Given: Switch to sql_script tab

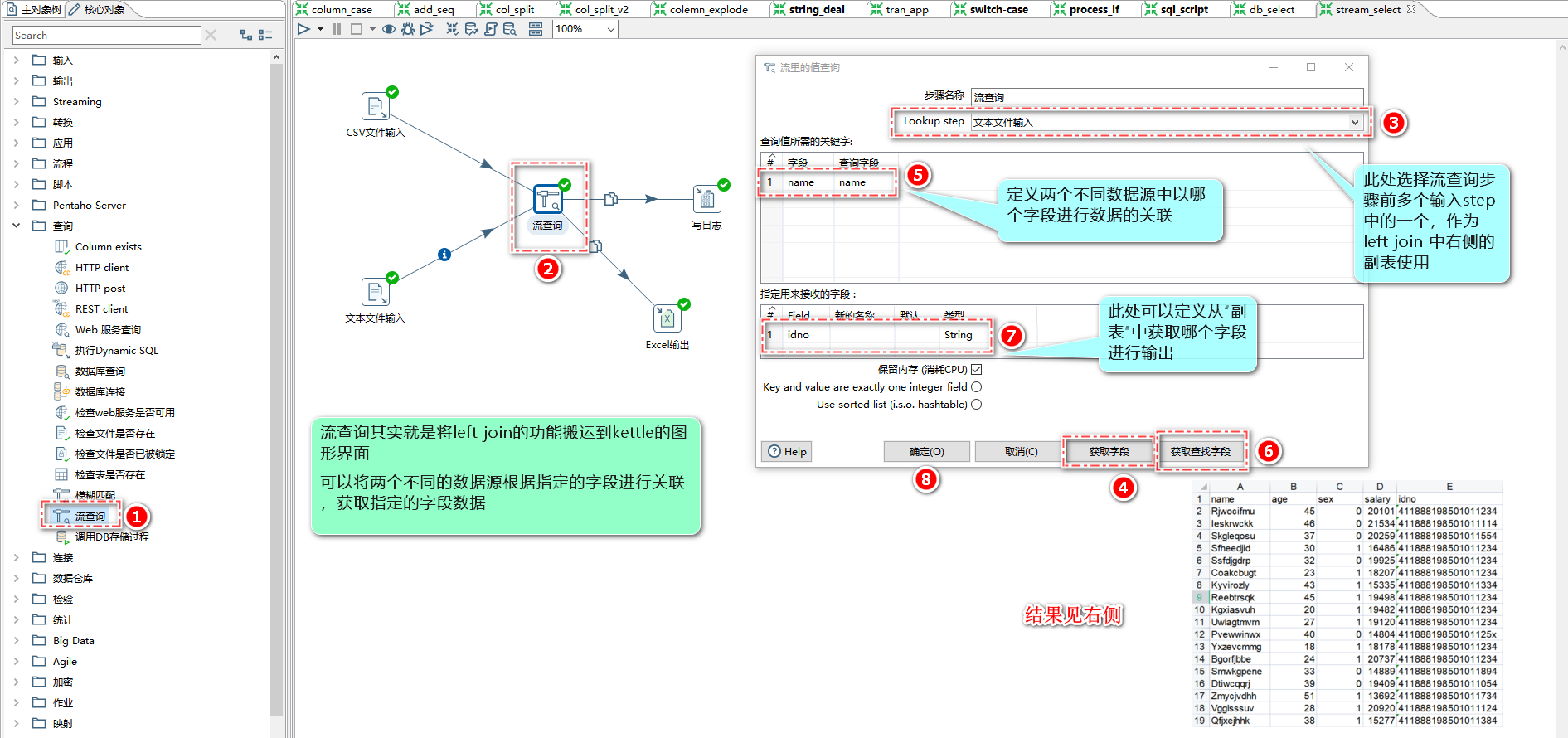Looking at the screenshot, I should (1183, 9).
